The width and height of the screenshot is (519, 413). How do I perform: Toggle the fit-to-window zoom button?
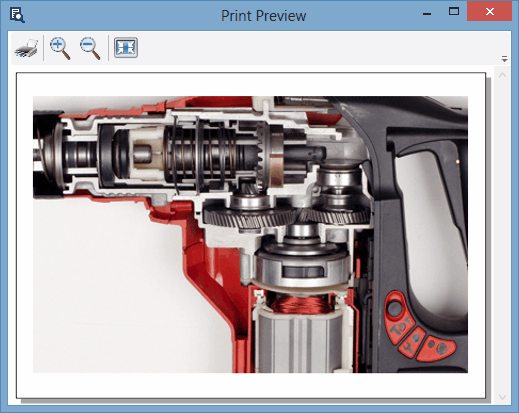pyautogui.click(x=126, y=47)
